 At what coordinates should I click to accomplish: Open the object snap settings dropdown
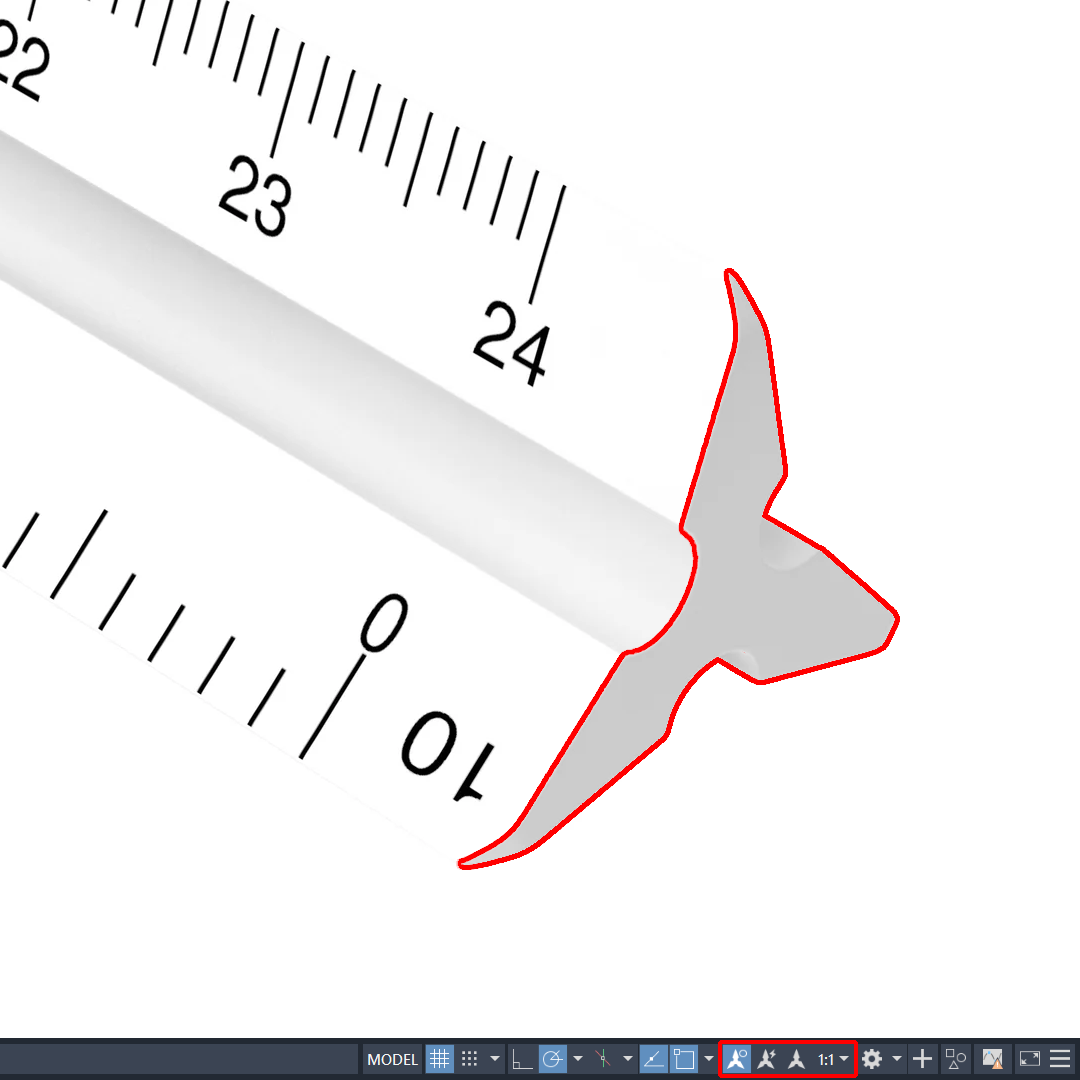[709, 1059]
